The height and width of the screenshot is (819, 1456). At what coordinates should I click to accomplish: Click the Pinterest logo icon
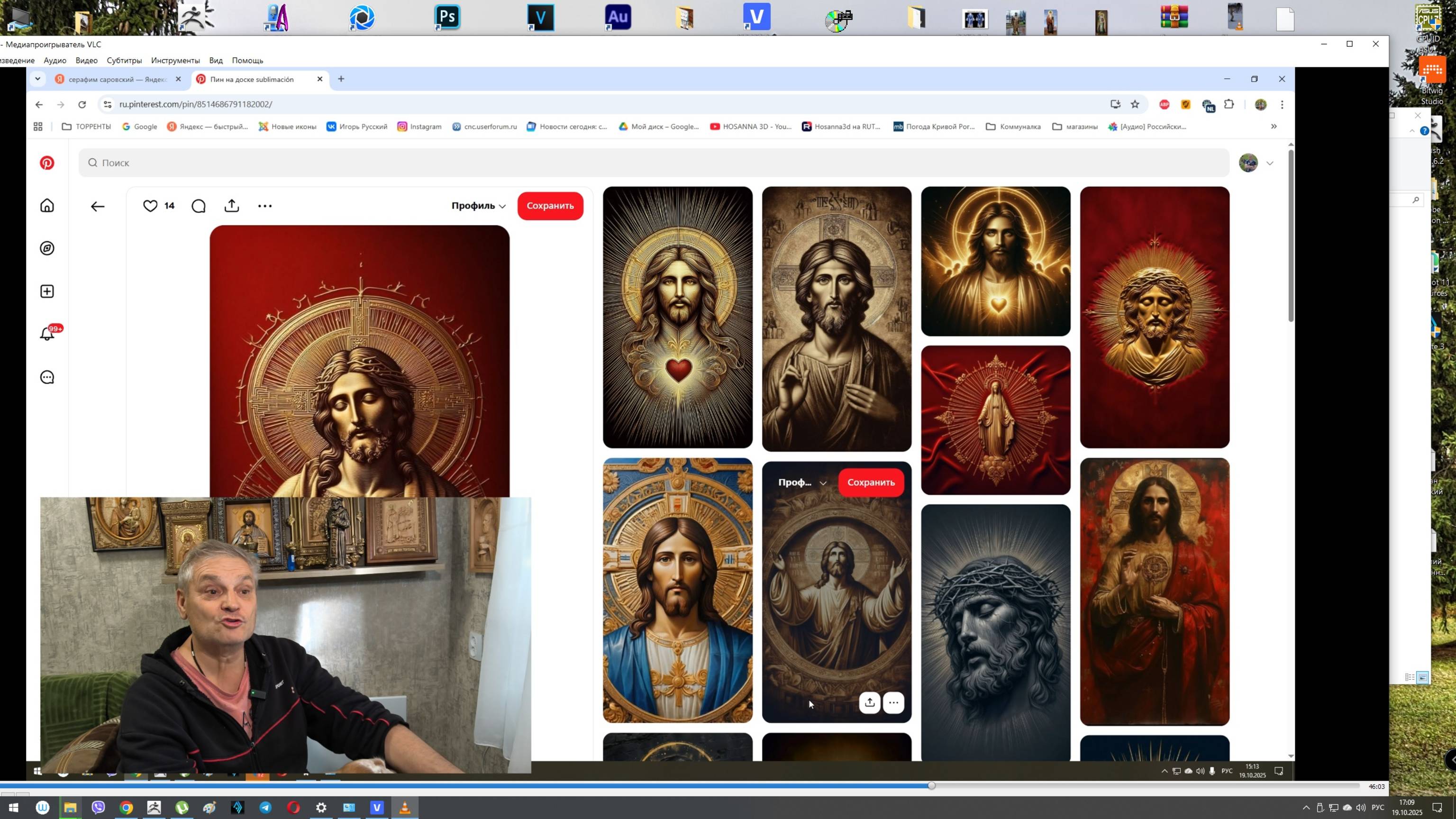(x=47, y=163)
